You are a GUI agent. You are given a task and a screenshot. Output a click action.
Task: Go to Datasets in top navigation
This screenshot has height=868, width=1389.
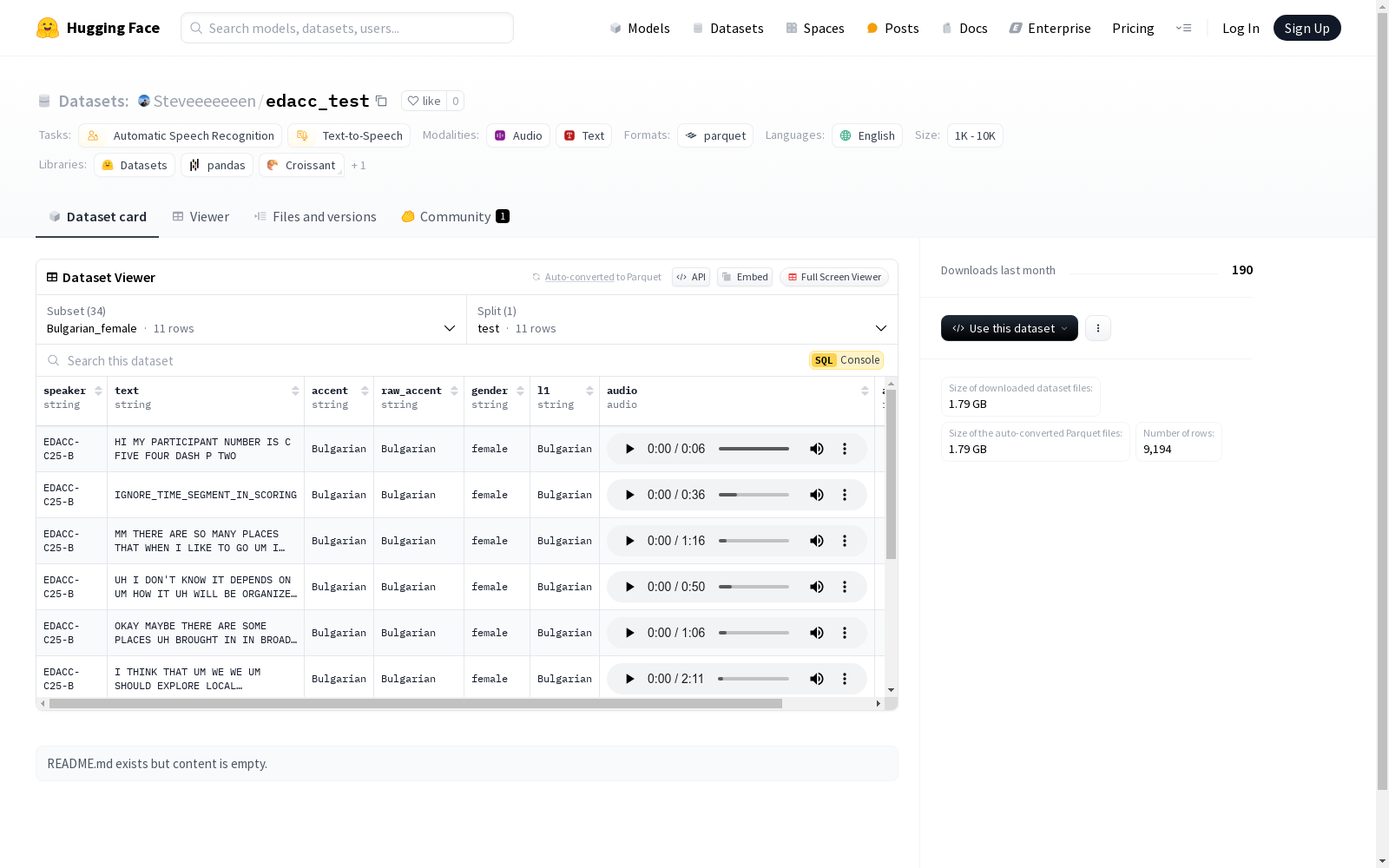click(727, 28)
